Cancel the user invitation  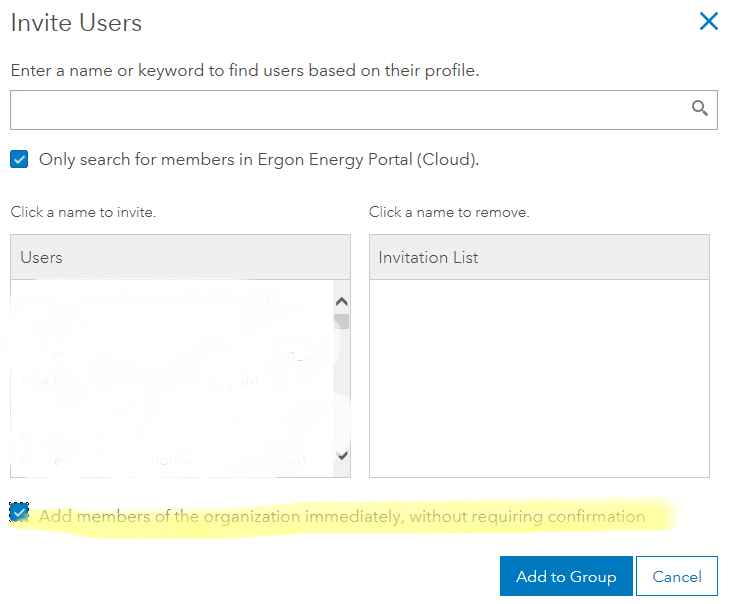coord(676,576)
